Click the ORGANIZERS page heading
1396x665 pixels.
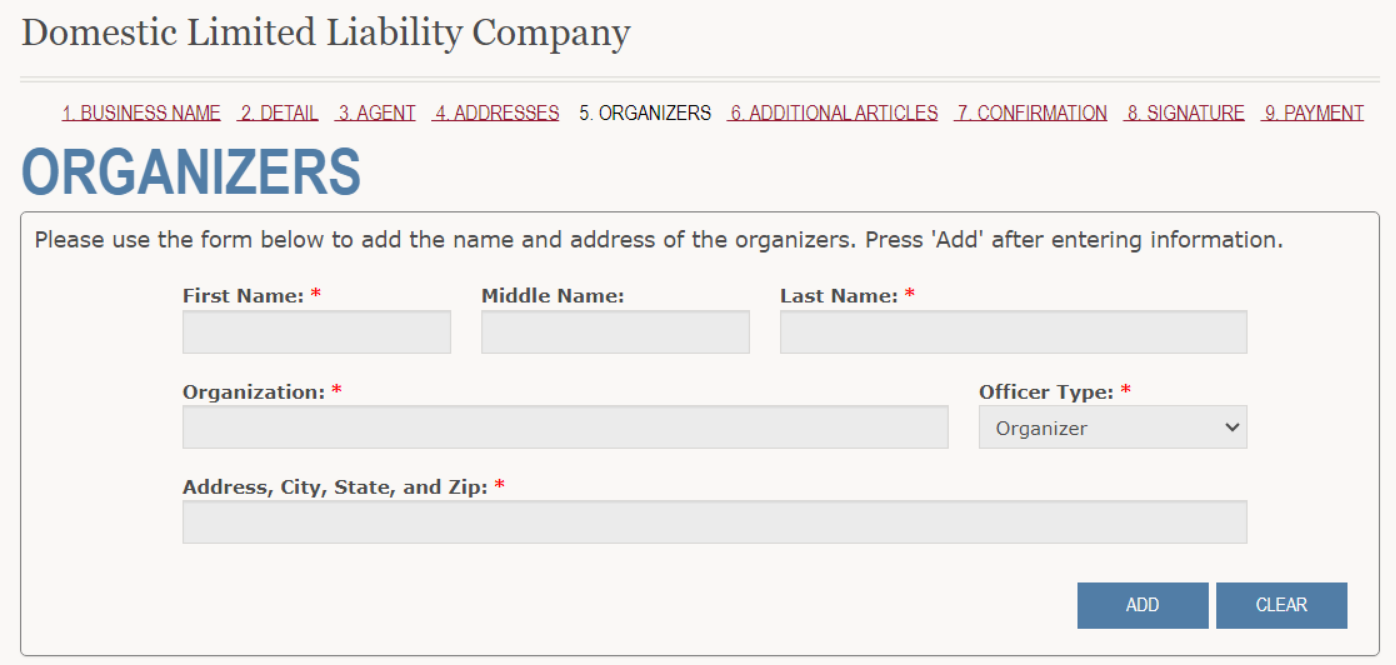click(191, 172)
